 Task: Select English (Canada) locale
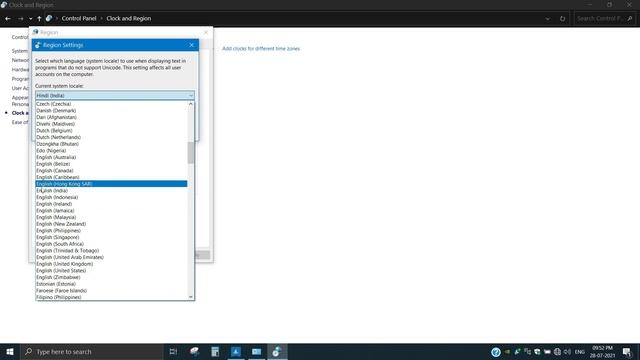(111, 171)
